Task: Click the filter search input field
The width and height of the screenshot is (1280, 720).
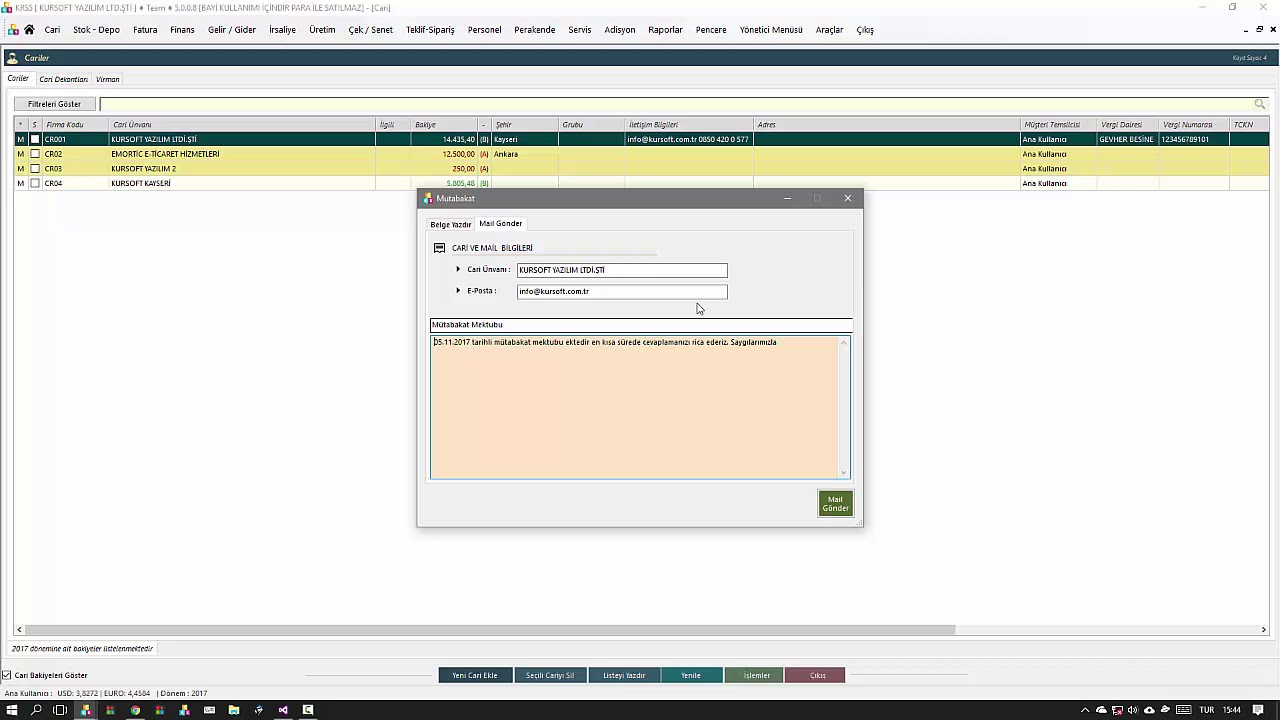Action: click(x=676, y=104)
